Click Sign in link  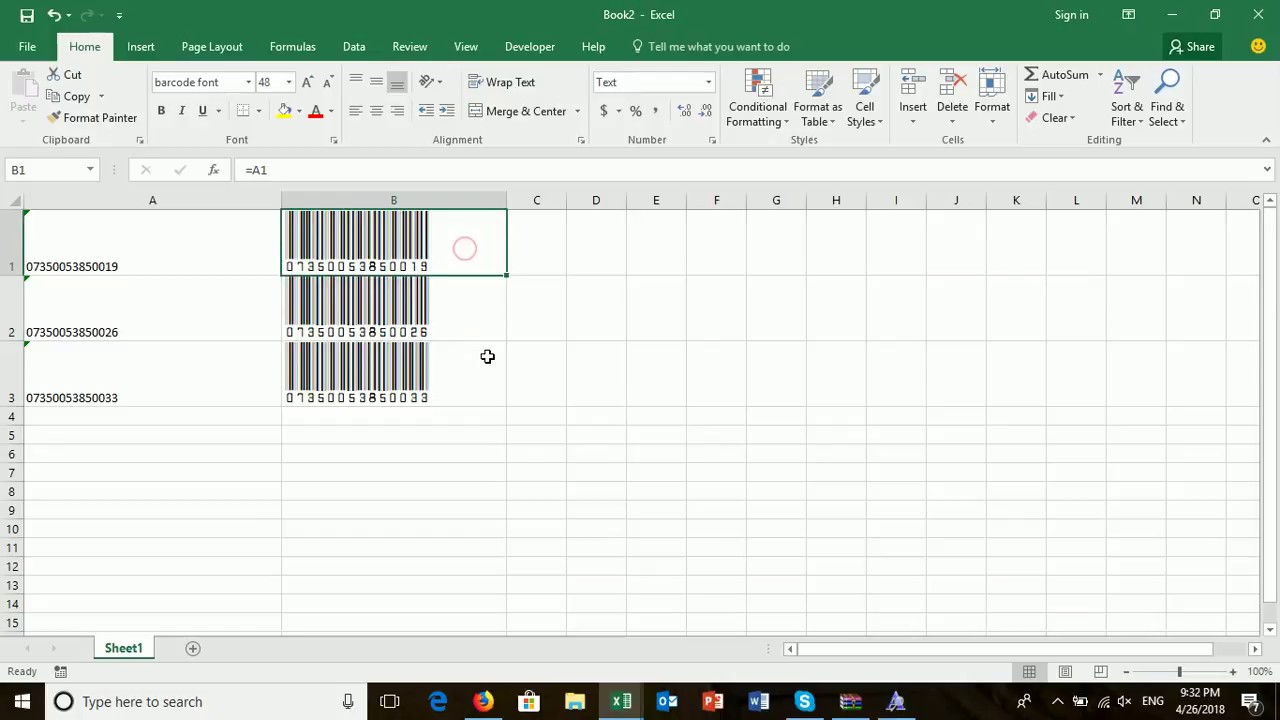coord(1071,15)
